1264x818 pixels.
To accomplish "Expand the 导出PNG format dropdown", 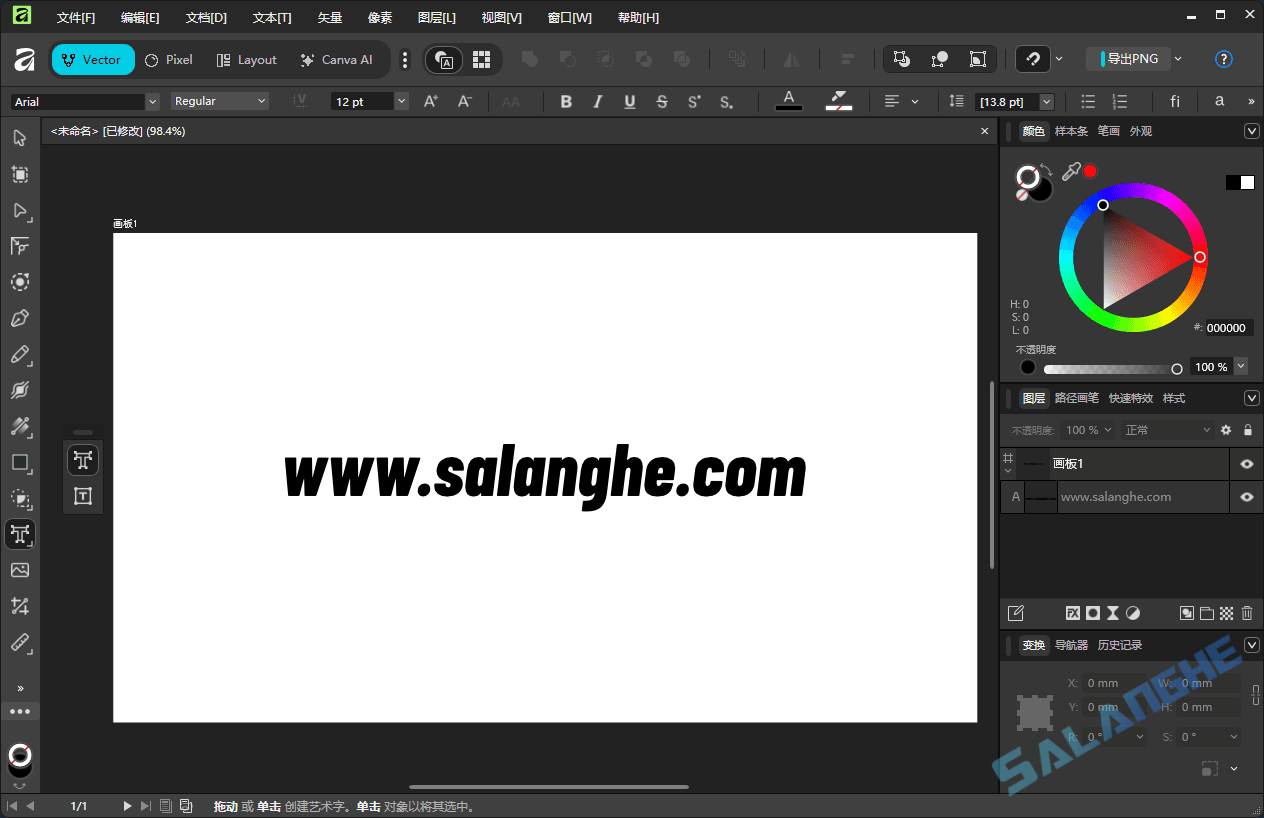I will pos(1177,58).
